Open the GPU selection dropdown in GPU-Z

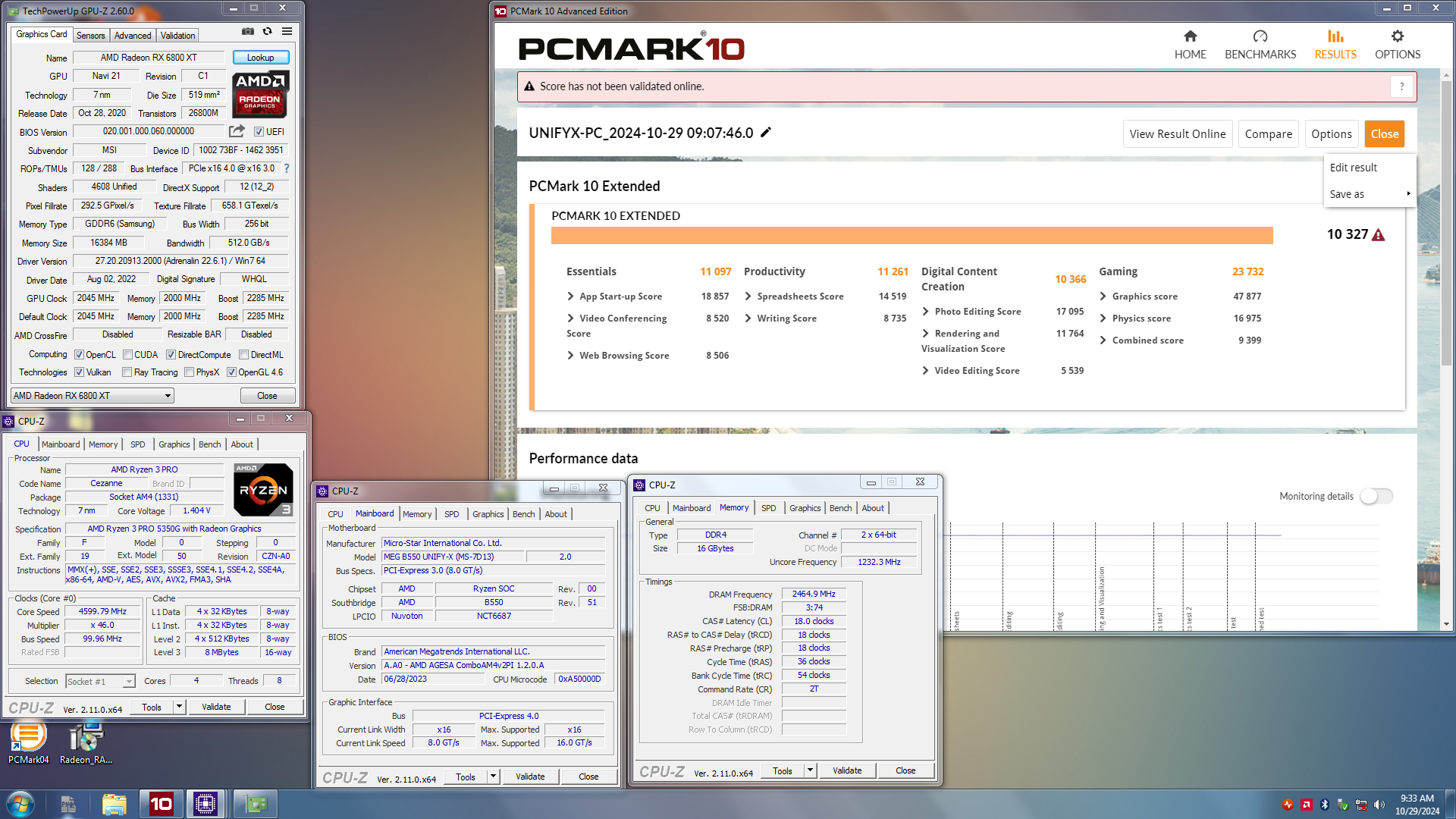pyautogui.click(x=92, y=396)
